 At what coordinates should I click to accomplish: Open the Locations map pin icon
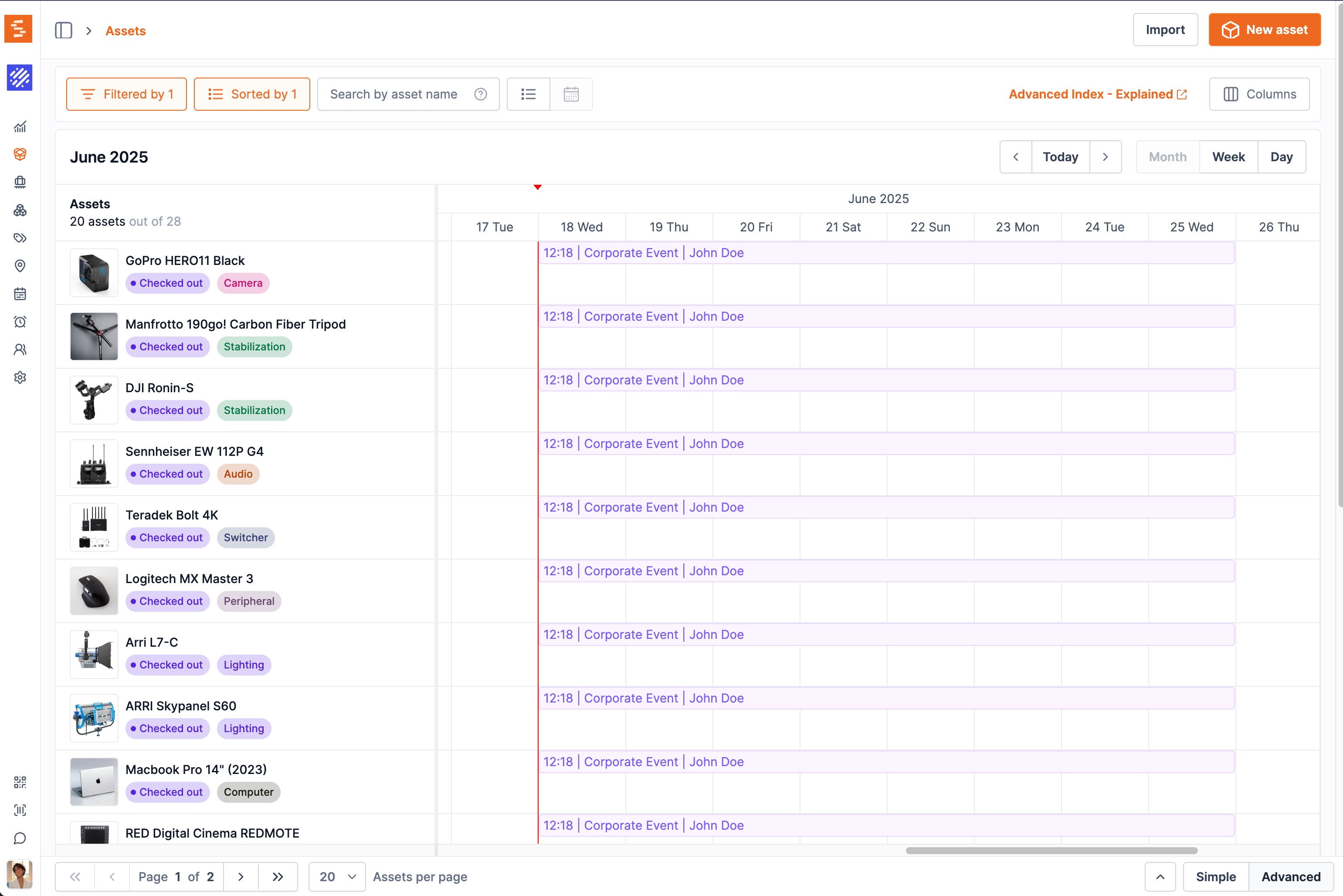pyautogui.click(x=20, y=266)
